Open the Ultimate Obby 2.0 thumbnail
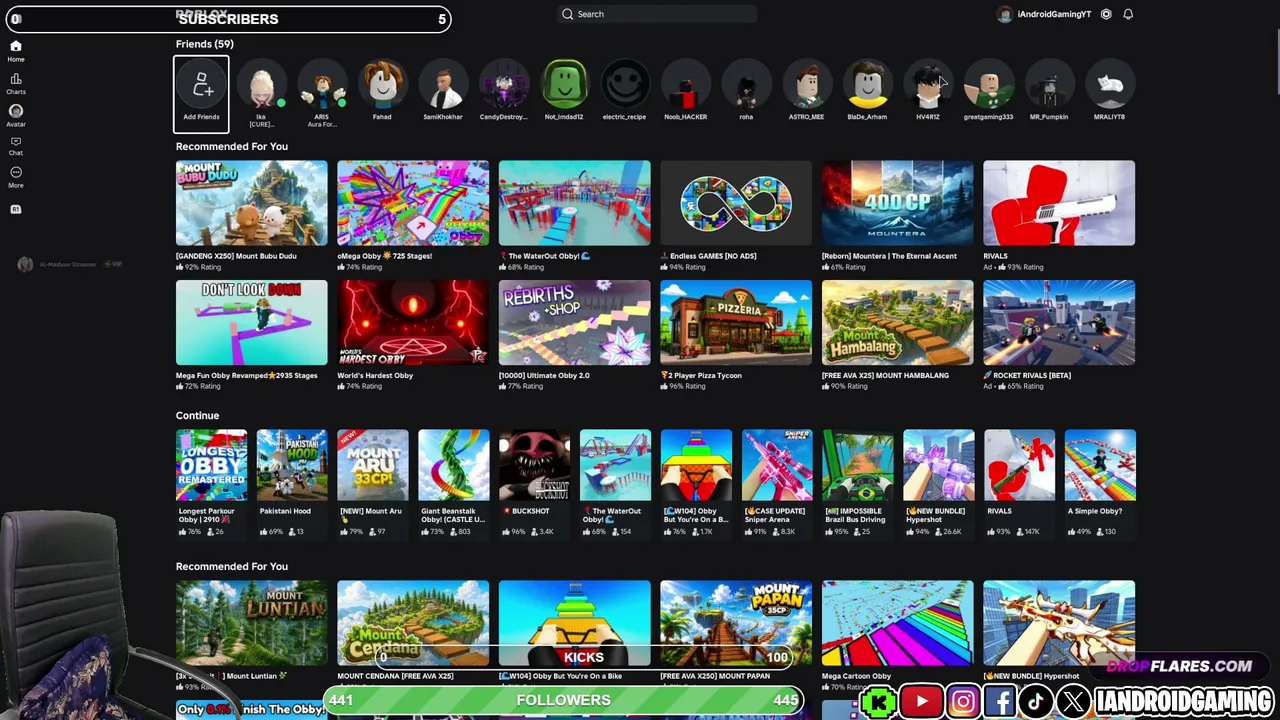The width and height of the screenshot is (1280, 720). coord(574,322)
